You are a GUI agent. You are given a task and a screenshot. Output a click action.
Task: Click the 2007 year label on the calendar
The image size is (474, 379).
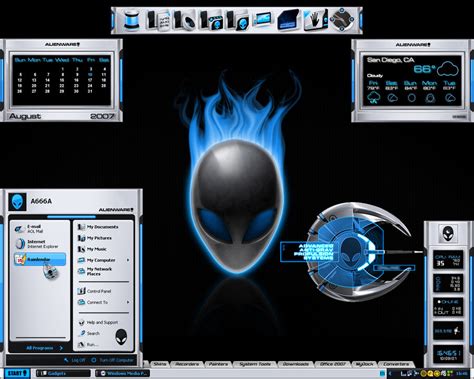point(102,116)
